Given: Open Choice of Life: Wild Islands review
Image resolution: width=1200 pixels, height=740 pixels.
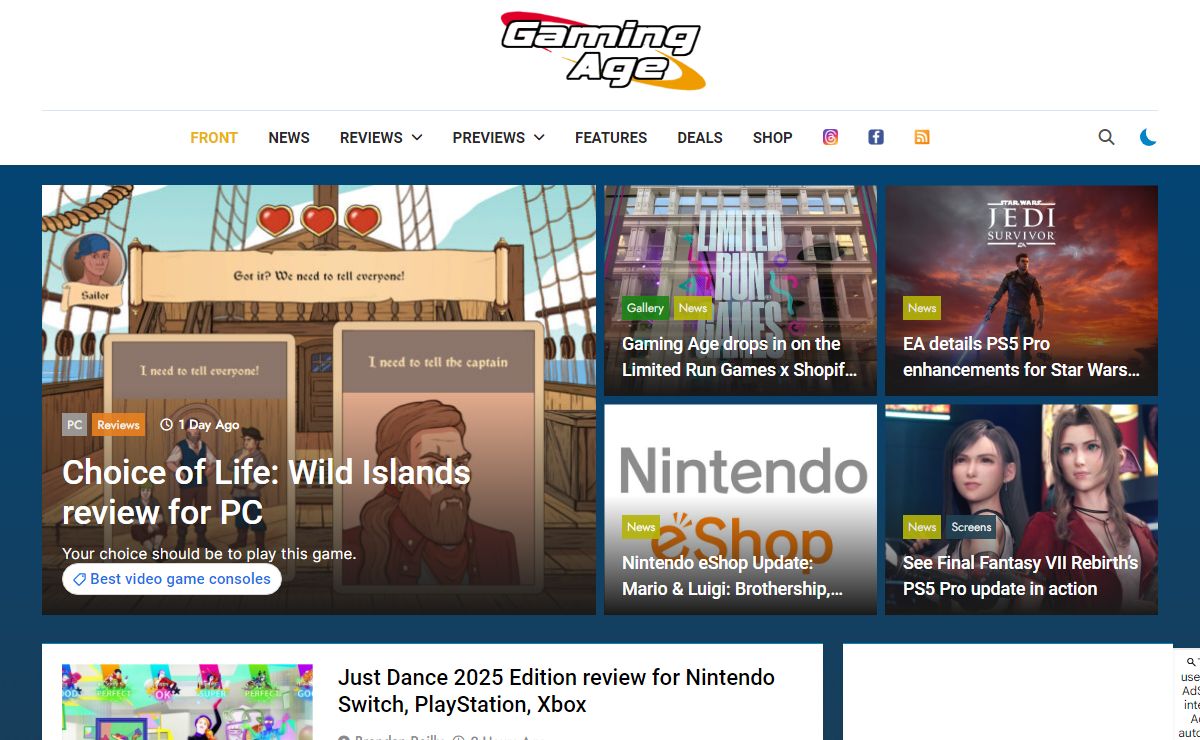Looking at the screenshot, I should [266, 491].
